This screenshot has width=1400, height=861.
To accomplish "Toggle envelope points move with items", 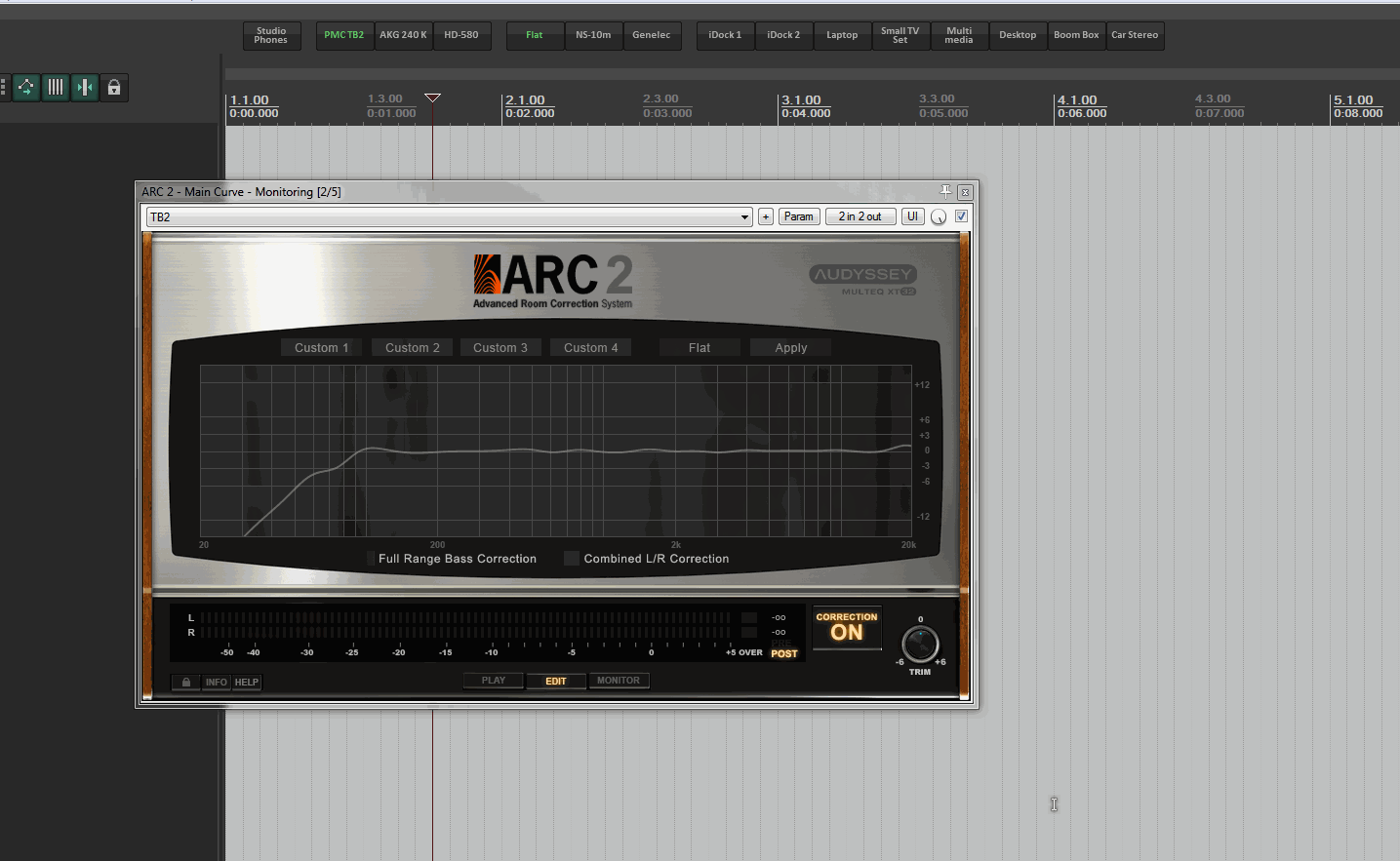I will (26, 88).
